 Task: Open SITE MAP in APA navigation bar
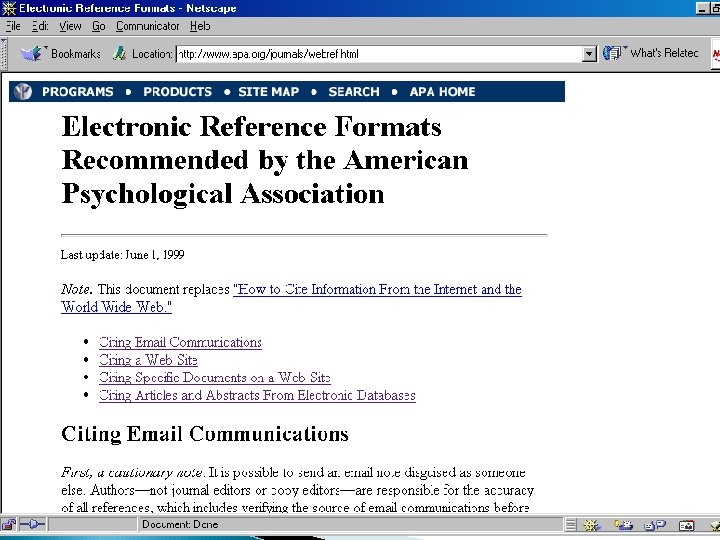point(269,91)
